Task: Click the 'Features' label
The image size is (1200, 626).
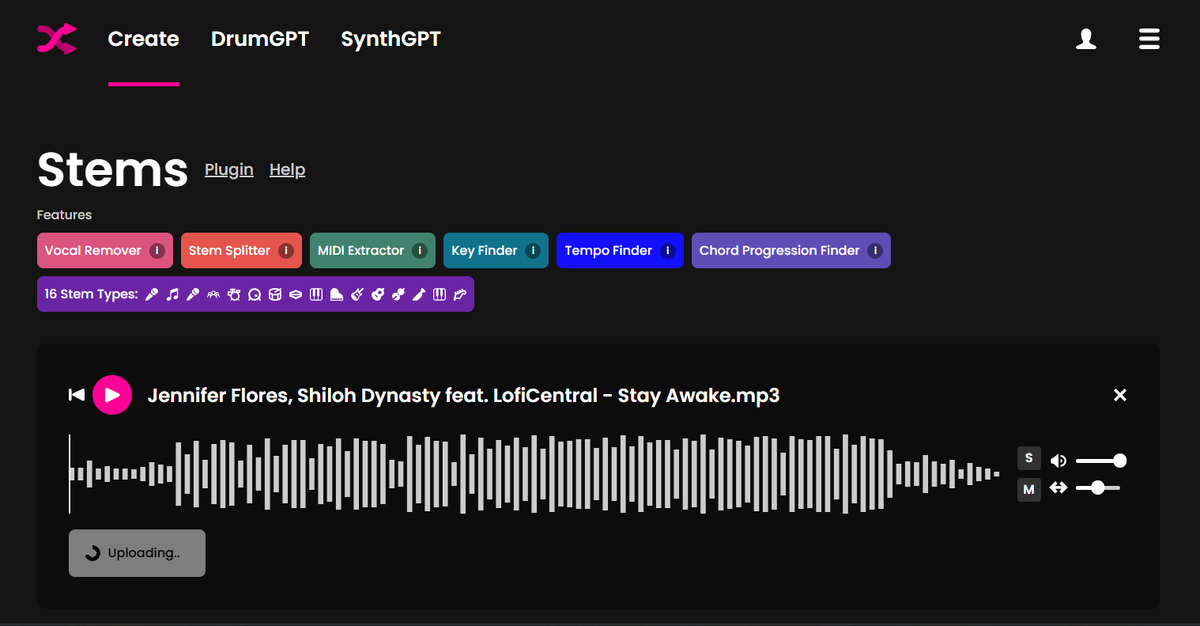Action: pyautogui.click(x=64, y=215)
